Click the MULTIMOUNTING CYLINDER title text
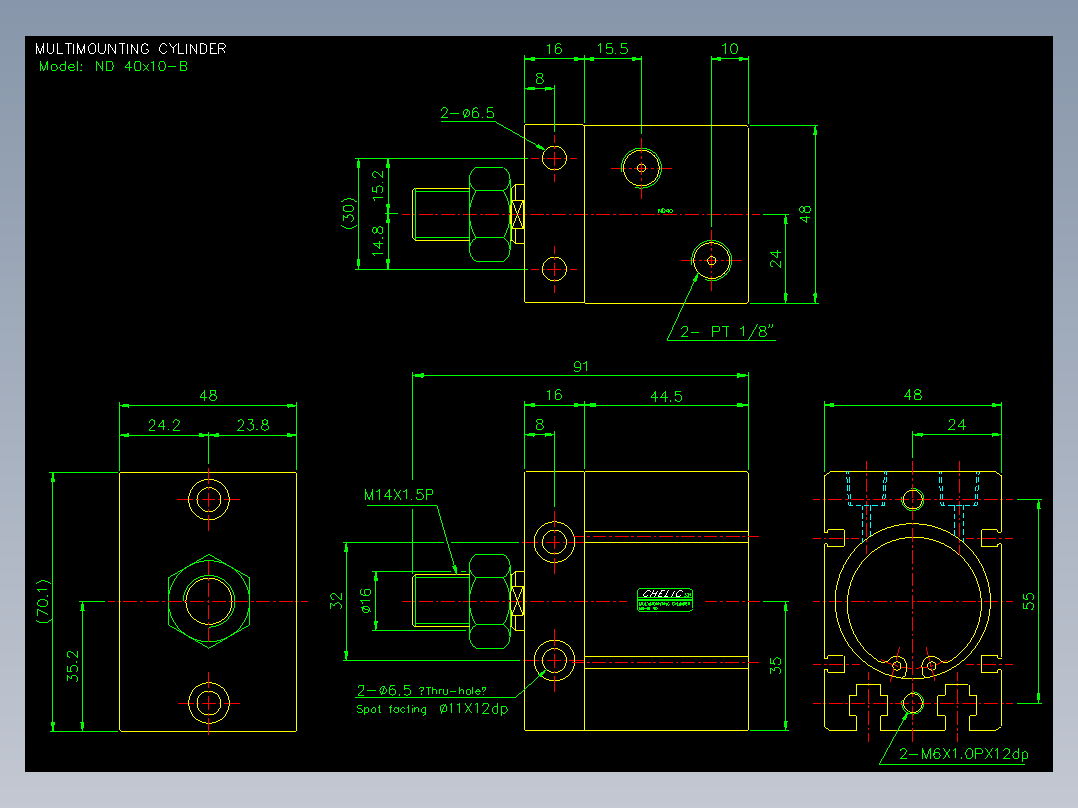This screenshot has height=808, width=1078. click(131, 49)
